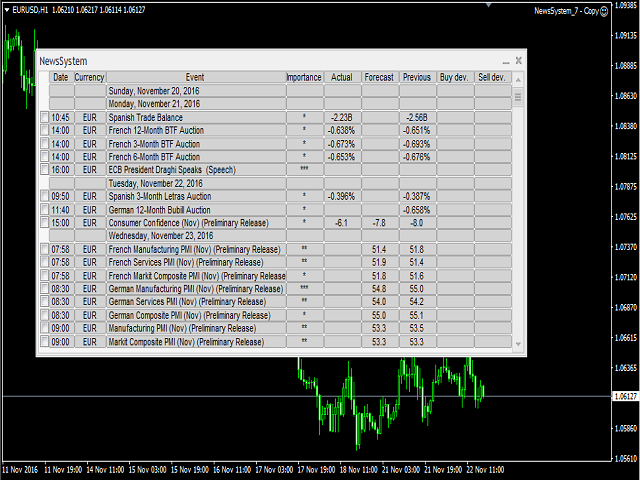Click the Event column header

[x=196, y=77]
